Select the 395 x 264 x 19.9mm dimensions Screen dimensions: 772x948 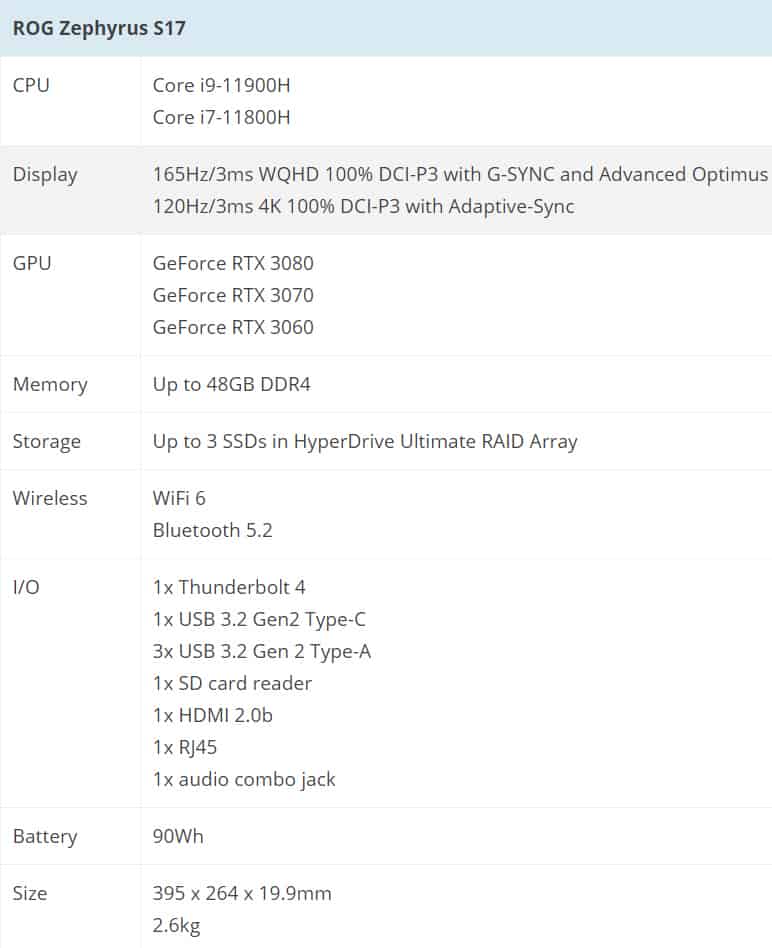pos(242,894)
